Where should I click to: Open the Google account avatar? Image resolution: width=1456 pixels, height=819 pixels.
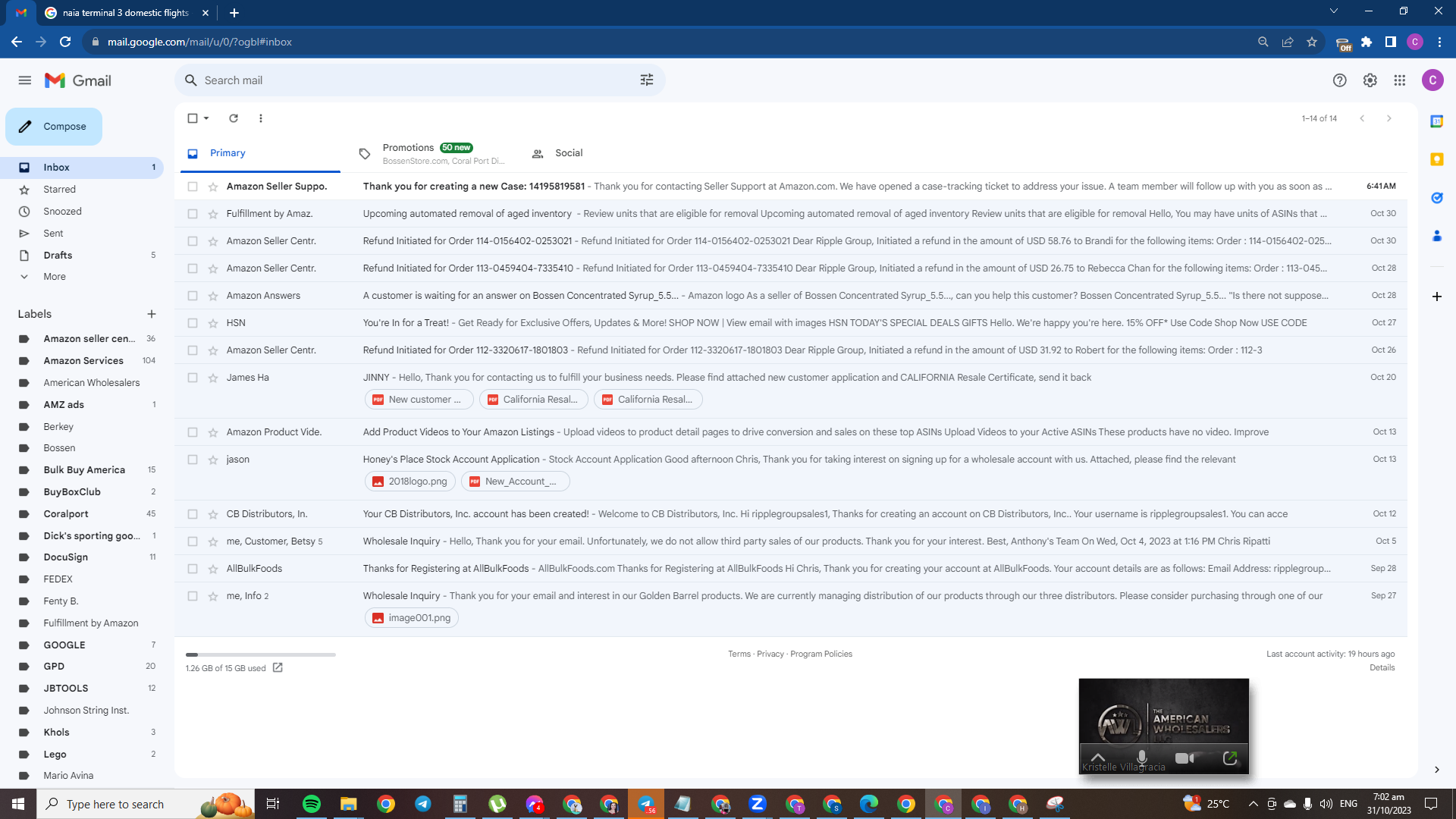click(x=1432, y=80)
